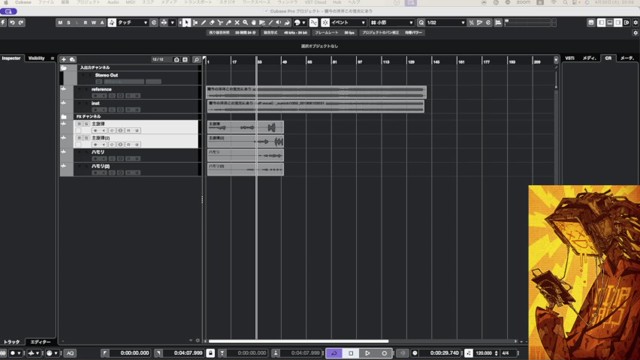Switch to the Inspector tab
This screenshot has height=360, width=640.
pos(11,58)
